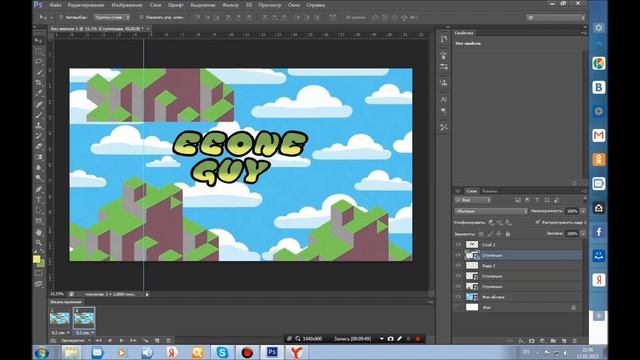Open the layer filter Вид dropdown
This screenshot has width=640, height=360.
(x=473, y=200)
